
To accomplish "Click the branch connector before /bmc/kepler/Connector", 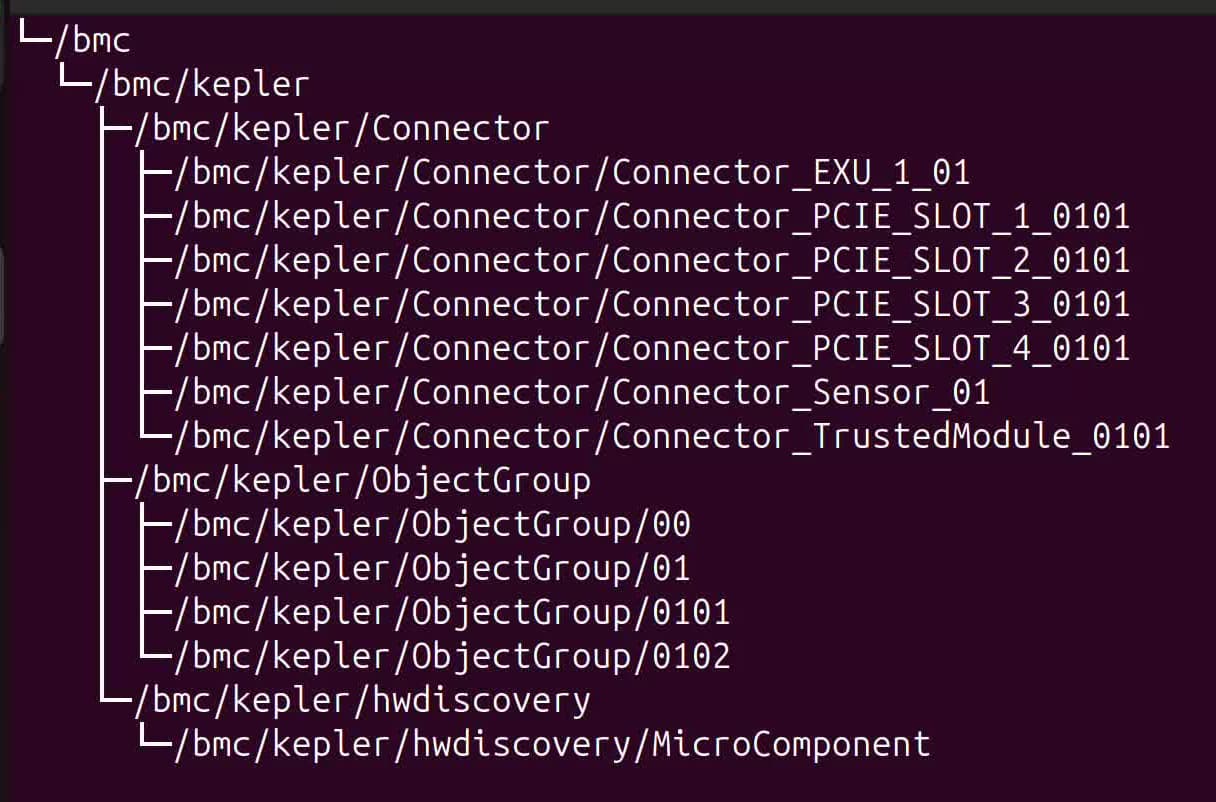I will 116,129.
